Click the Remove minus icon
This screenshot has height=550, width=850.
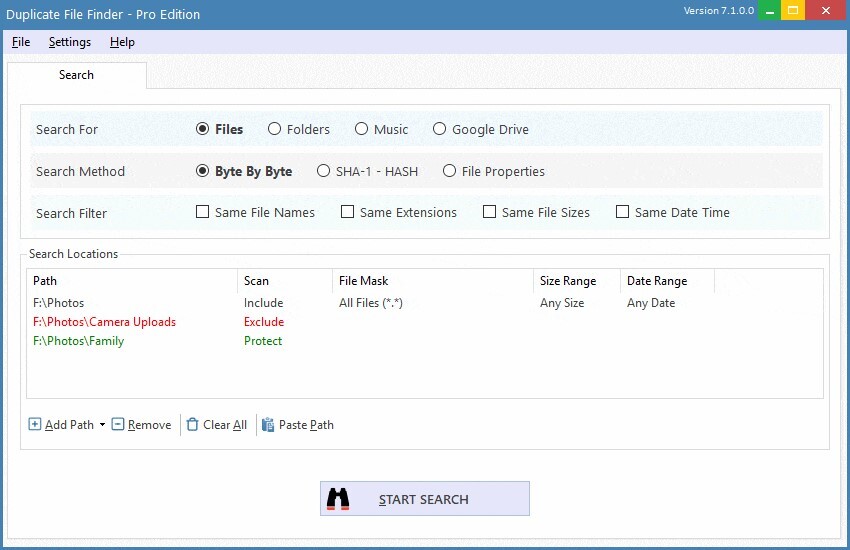[118, 425]
